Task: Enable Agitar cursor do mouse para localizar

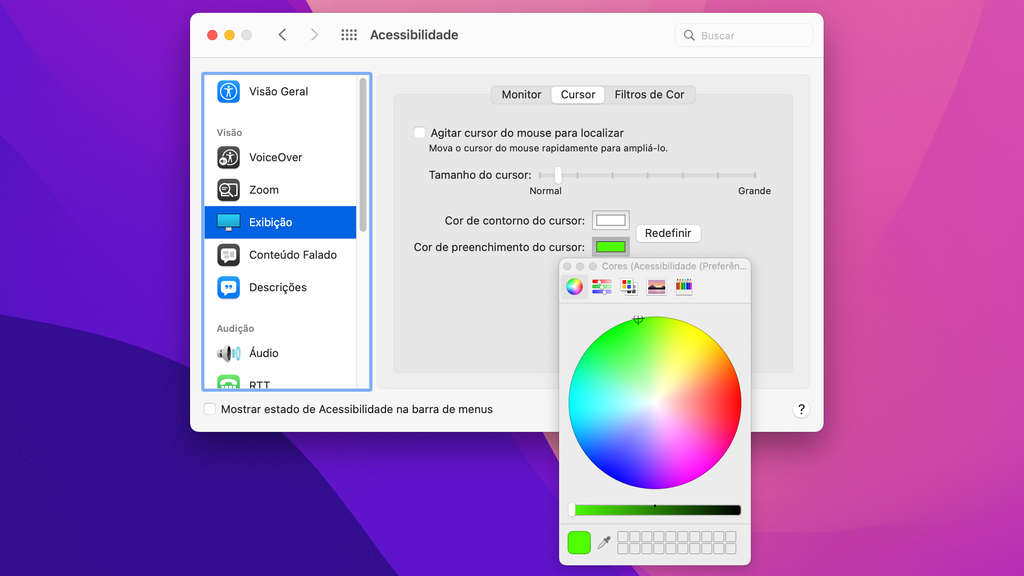Action: 419,133
